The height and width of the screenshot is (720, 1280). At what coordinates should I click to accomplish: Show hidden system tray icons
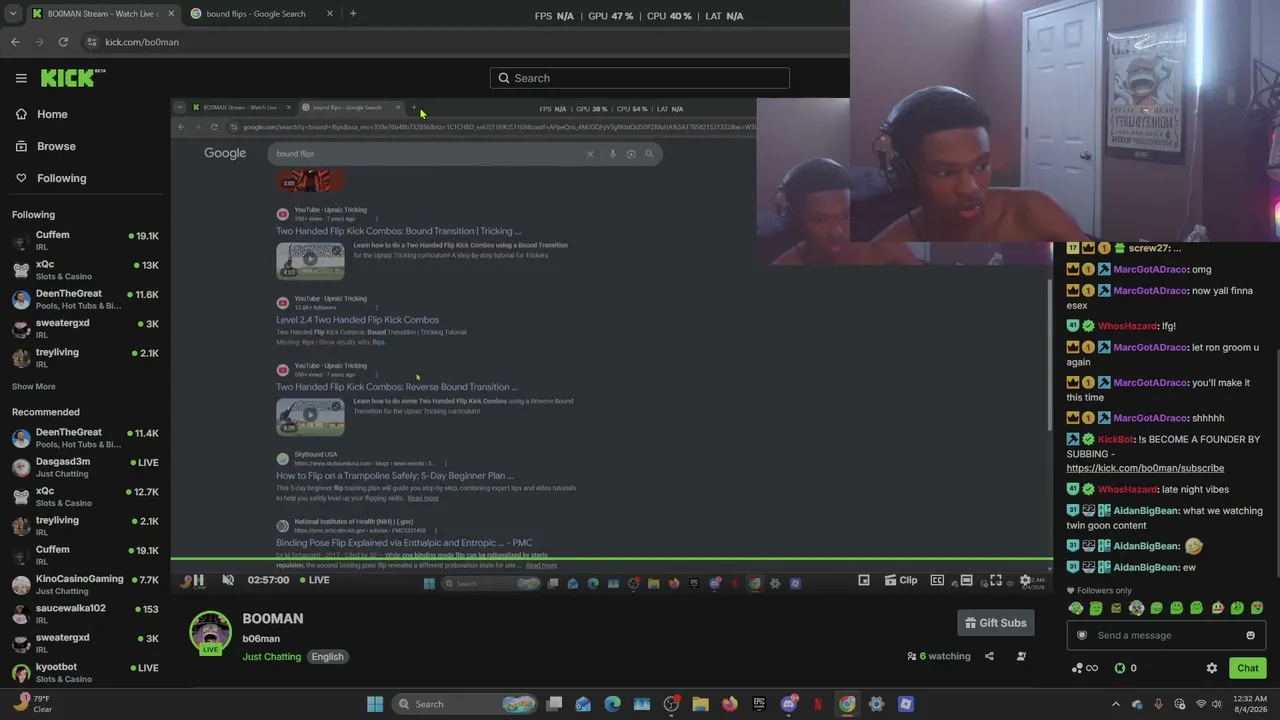click(x=1116, y=704)
